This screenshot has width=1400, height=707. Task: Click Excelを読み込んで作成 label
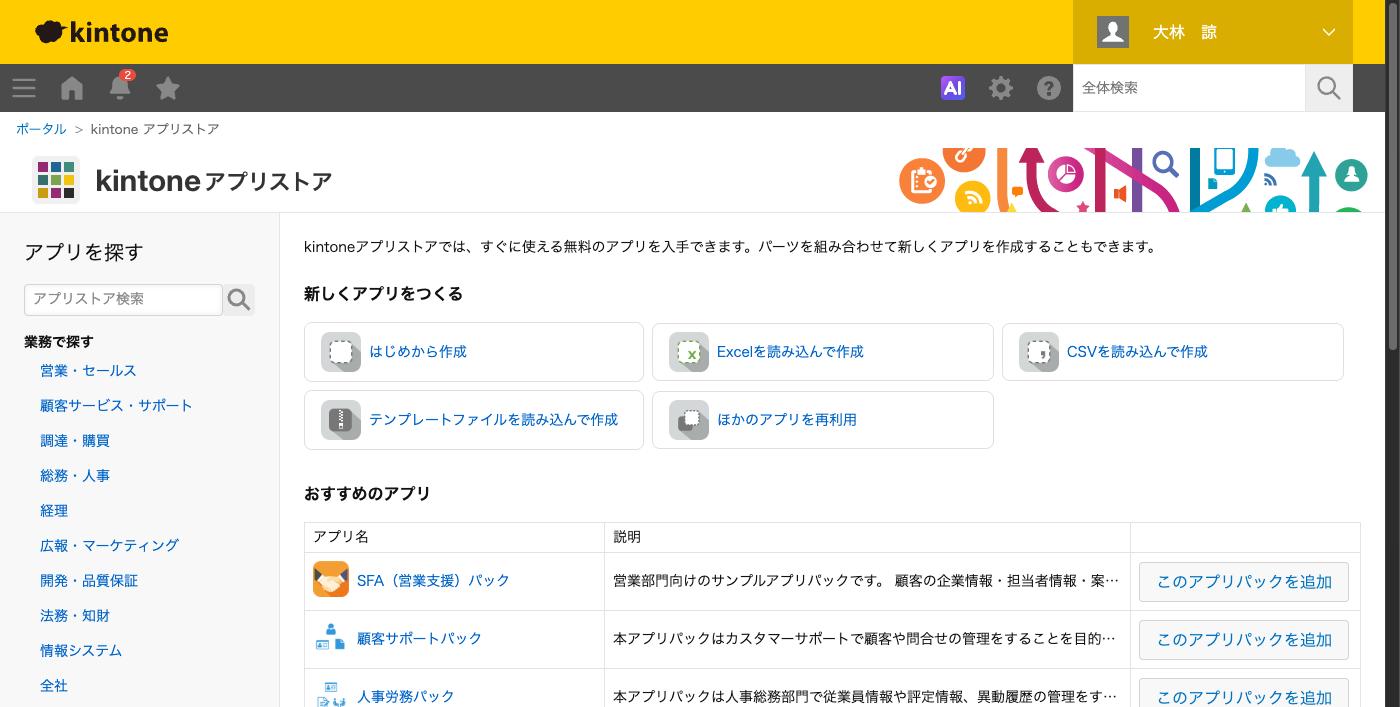pyautogui.click(x=790, y=352)
